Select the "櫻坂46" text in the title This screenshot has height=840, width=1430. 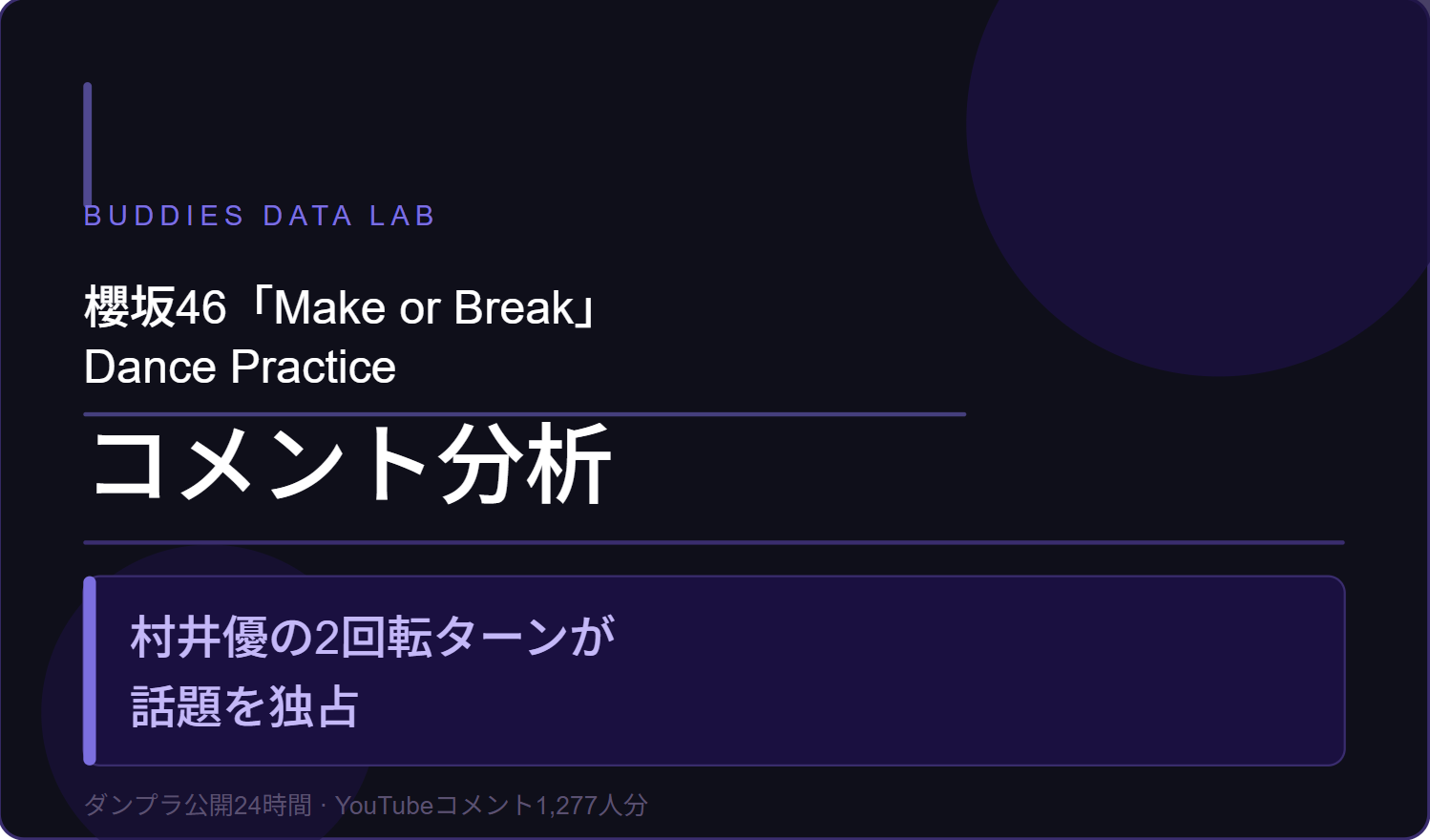tap(155, 307)
